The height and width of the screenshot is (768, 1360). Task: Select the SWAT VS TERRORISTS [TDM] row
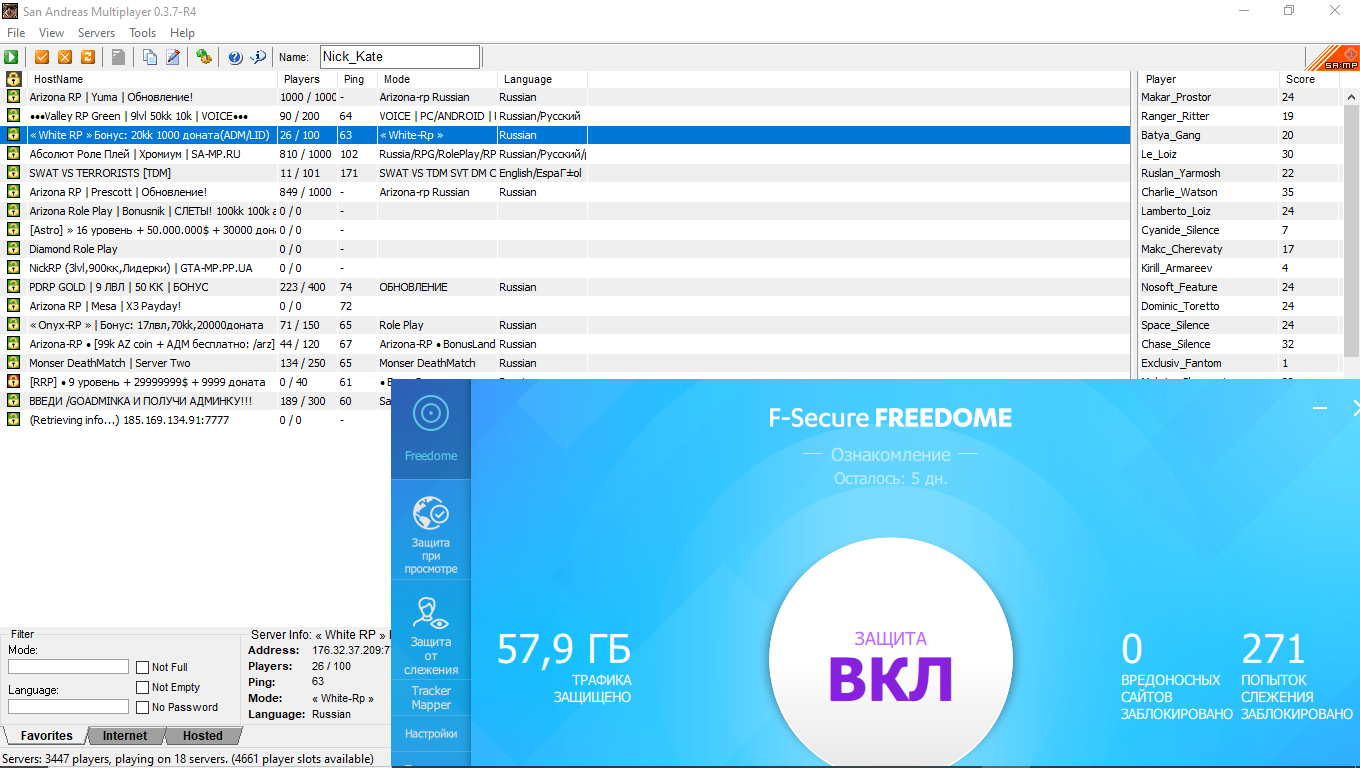click(x=567, y=173)
